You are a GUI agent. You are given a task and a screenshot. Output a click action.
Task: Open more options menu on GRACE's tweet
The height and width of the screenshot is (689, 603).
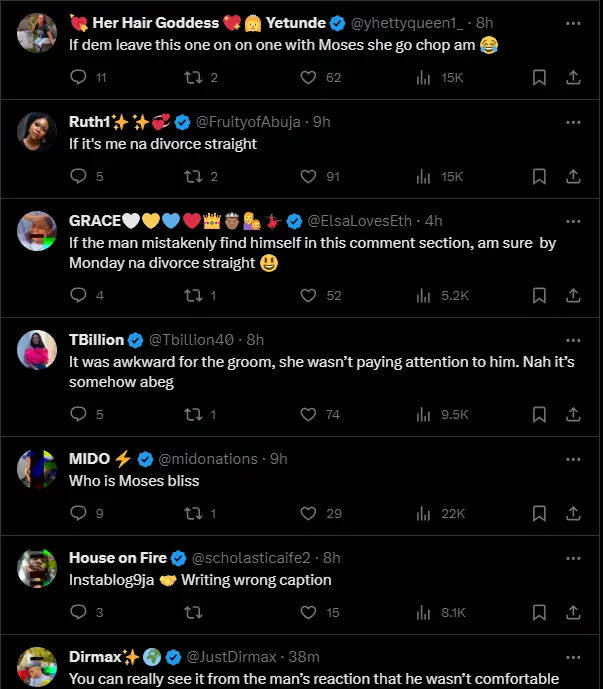point(573,221)
